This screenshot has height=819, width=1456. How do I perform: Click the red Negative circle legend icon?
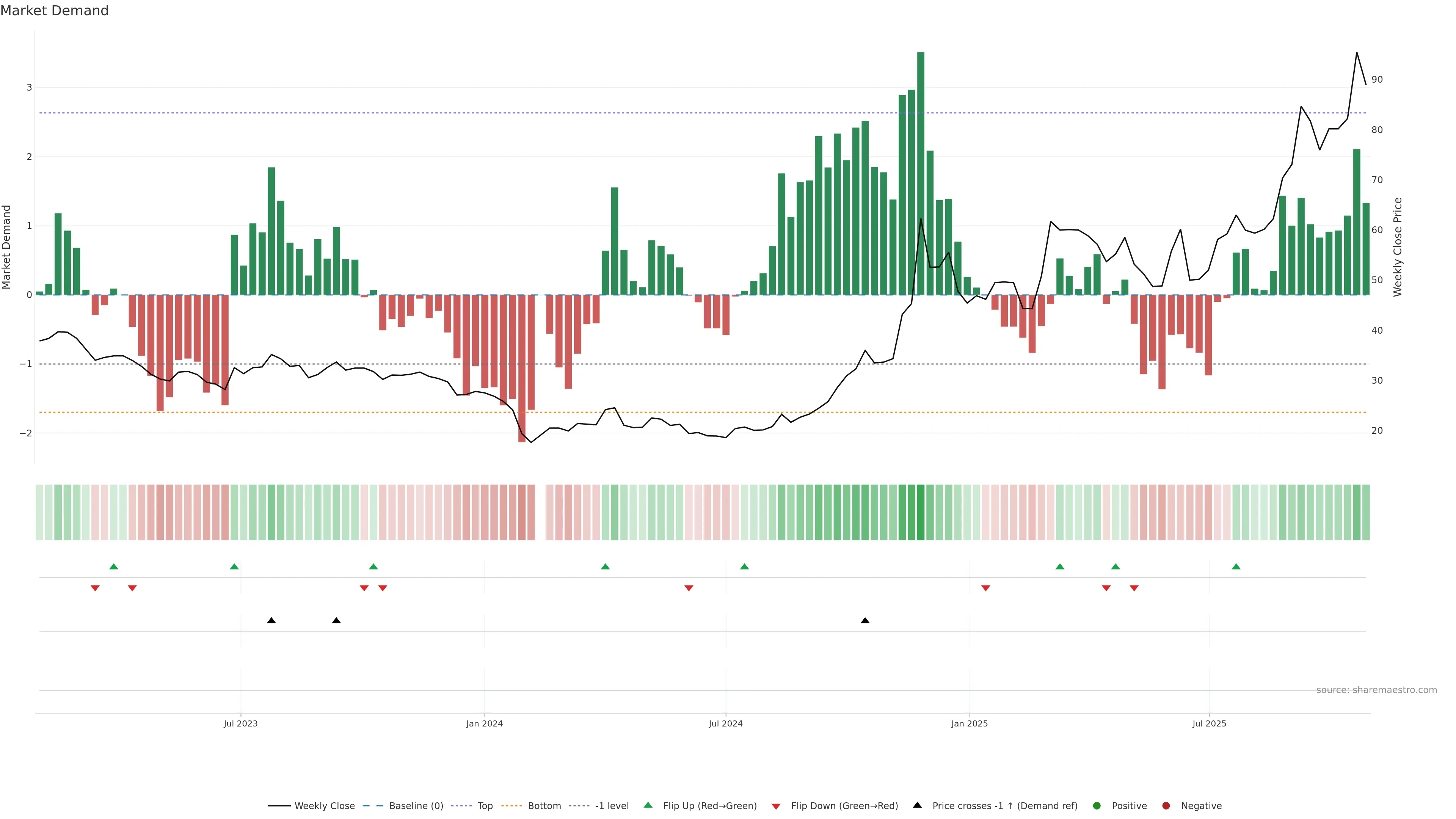pyautogui.click(x=1166, y=805)
